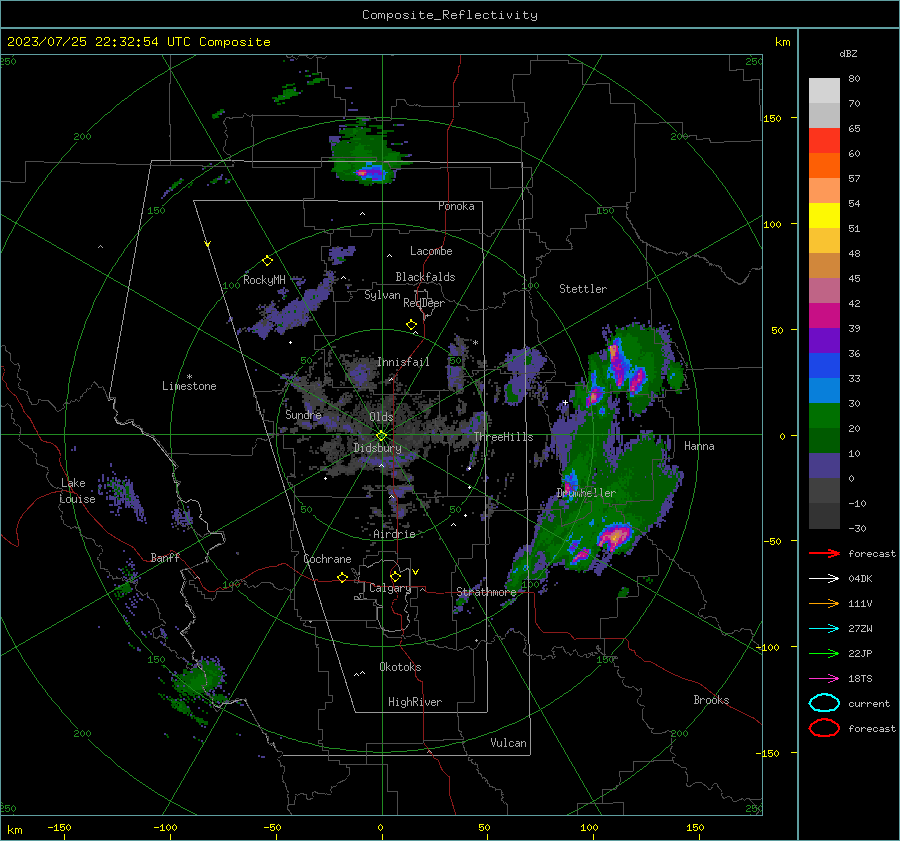Select the bright yellow dBZ swatch
This screenshot has height=841, width=900.
tap(824, 216)
